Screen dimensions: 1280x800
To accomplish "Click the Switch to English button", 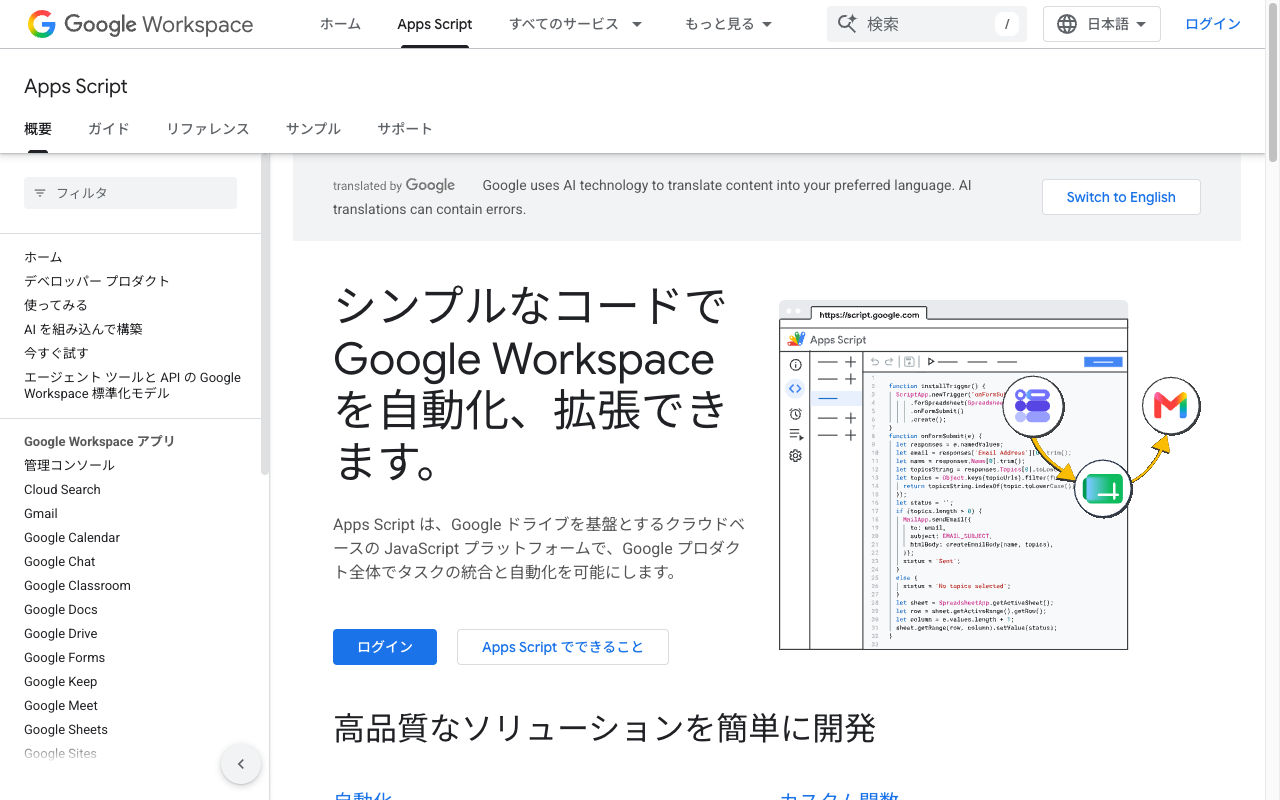I will point(1121,197).
